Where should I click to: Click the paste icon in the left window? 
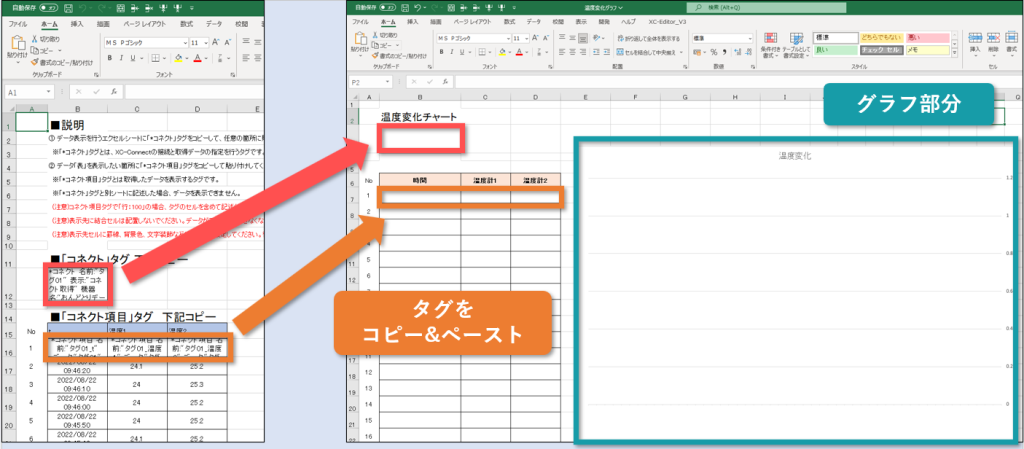pyautogui.click(x=20, y=46)
